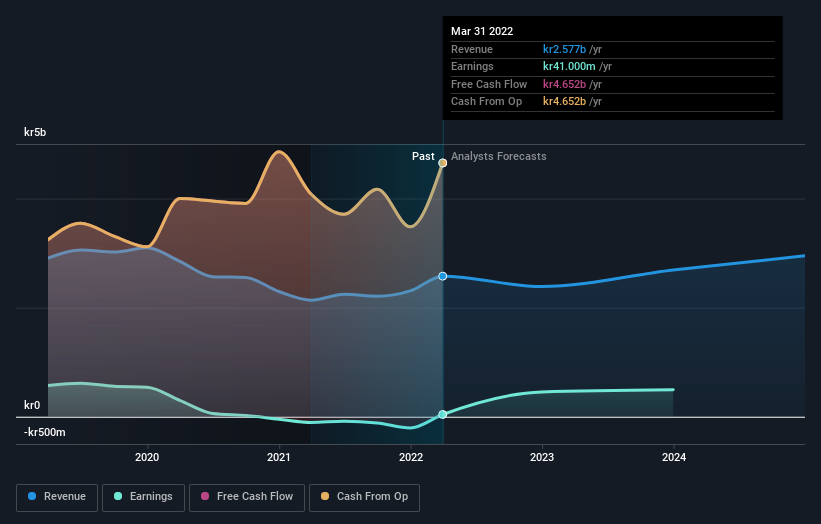
Task: Click the kr5b y-axis label
Action: click(x=35, y=132)
